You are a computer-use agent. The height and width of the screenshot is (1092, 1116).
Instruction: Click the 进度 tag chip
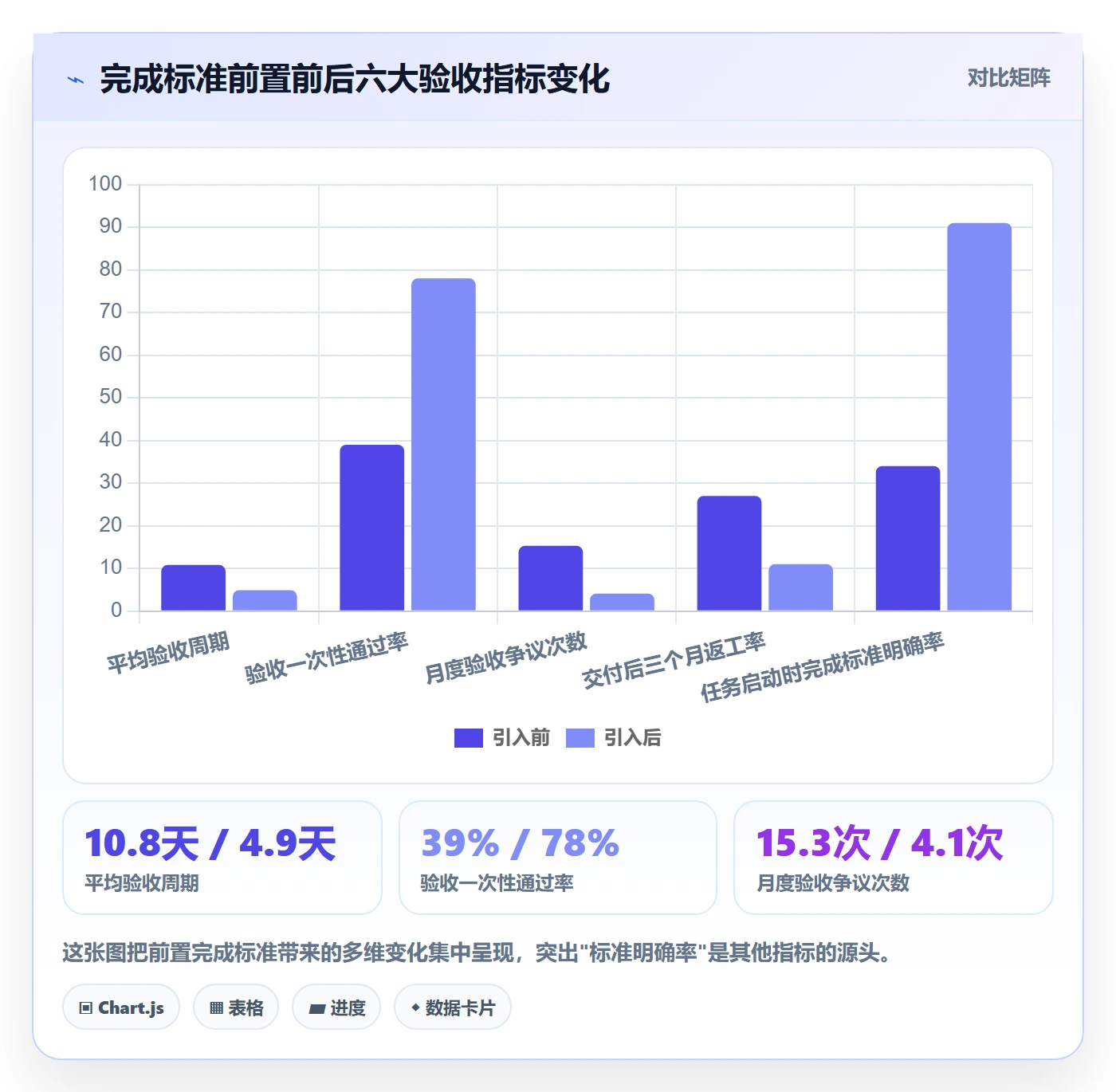(x=336, y=1008)
